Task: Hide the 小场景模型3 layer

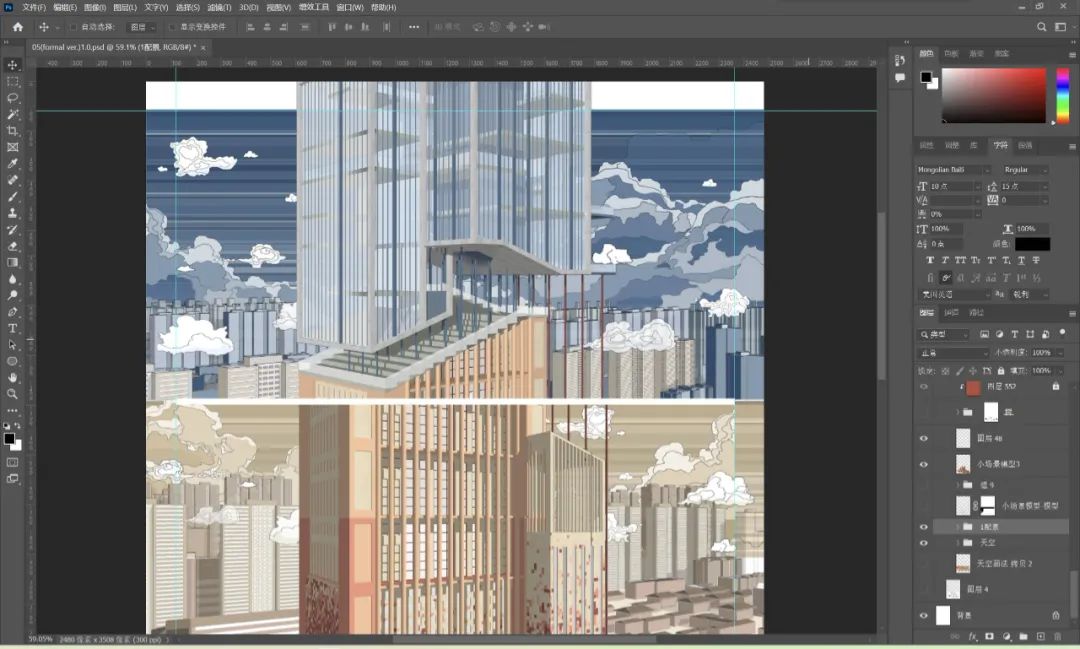Action: click(x=924, y=464)
